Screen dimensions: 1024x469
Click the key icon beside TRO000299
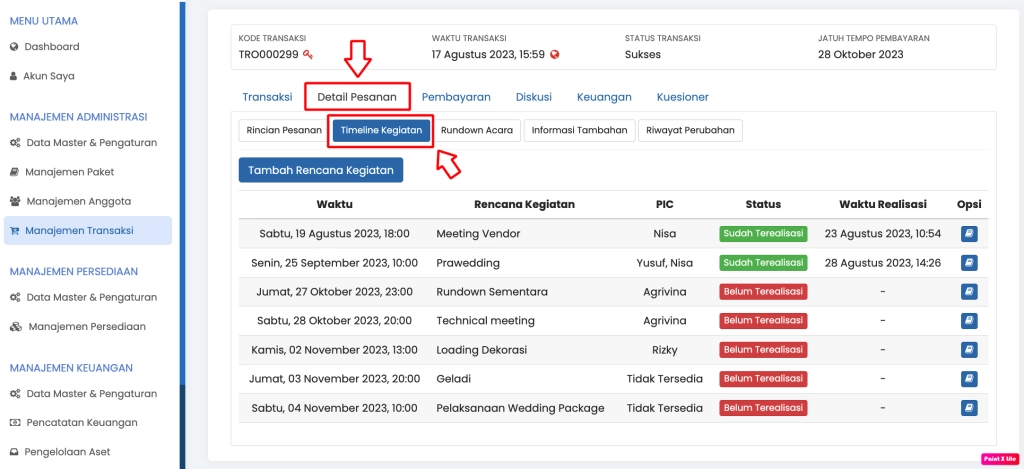(308, 55)
